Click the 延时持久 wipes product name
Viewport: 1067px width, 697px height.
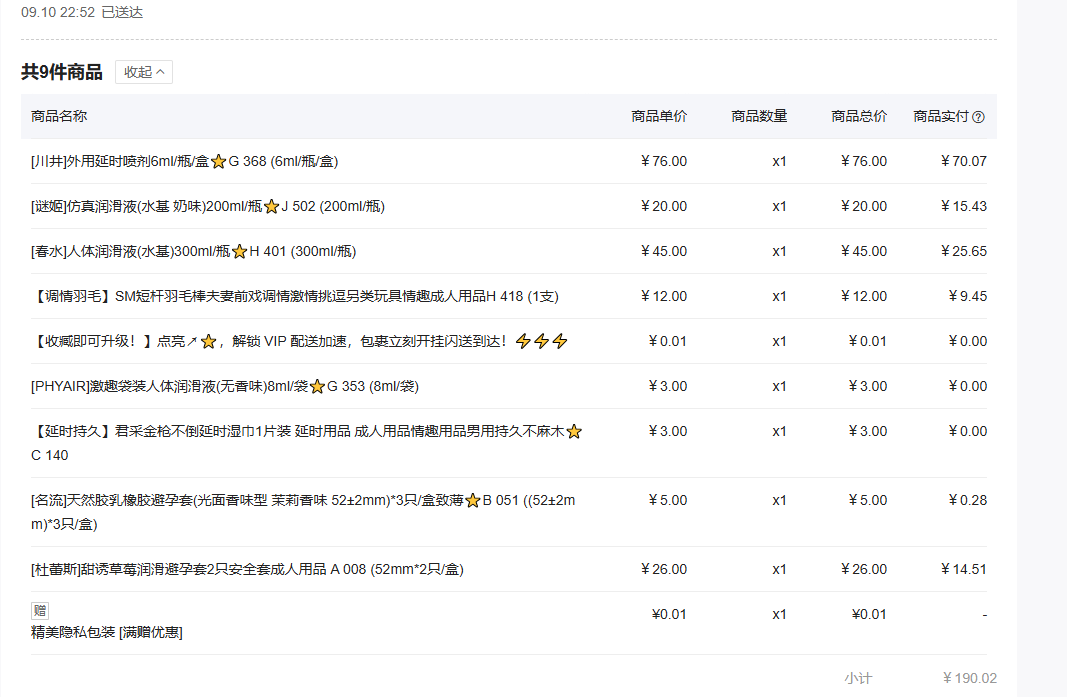[x=298, y=432]
